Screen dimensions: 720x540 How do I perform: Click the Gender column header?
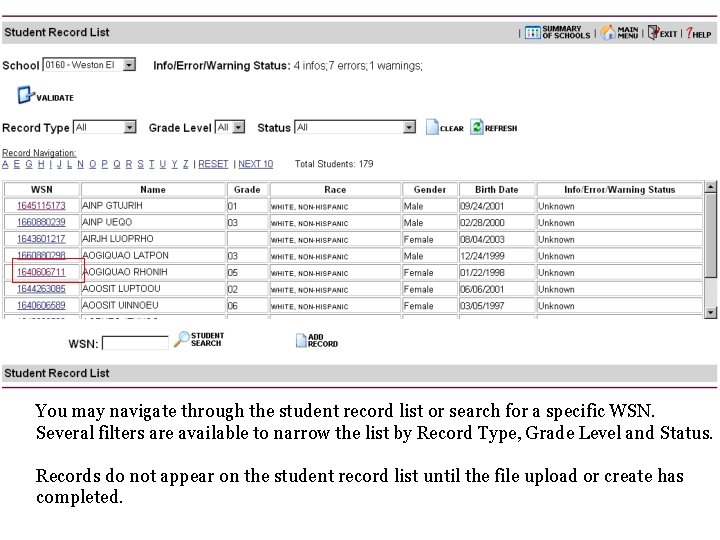pos(430,189)
